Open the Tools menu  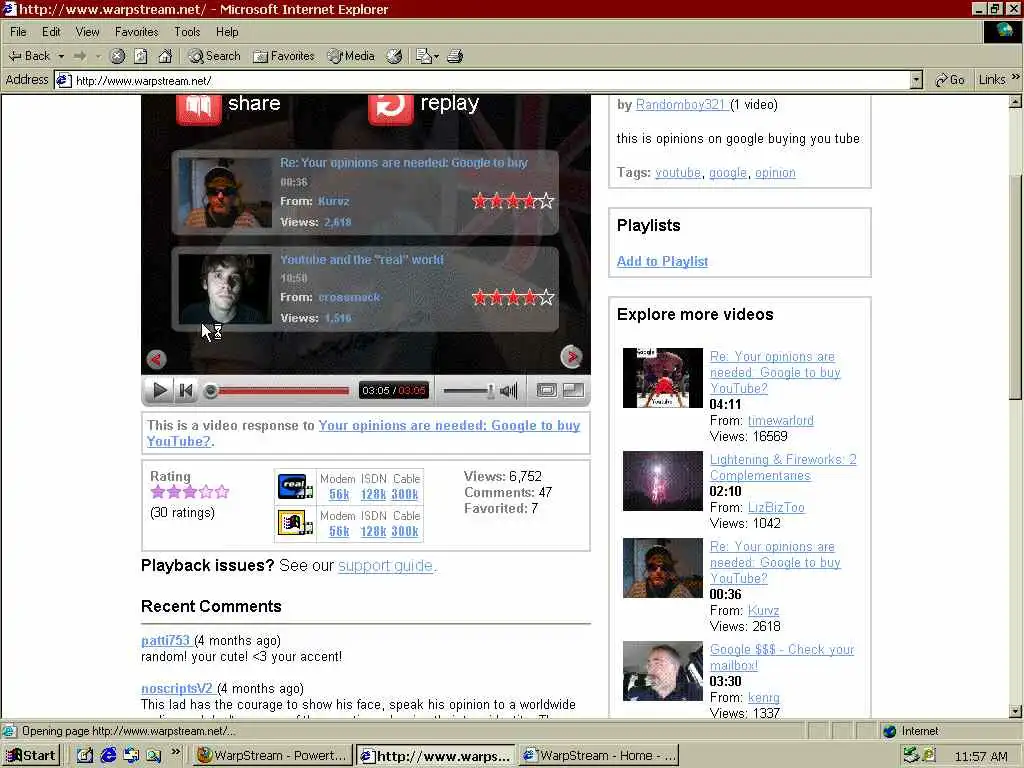(x=187, y=31)
